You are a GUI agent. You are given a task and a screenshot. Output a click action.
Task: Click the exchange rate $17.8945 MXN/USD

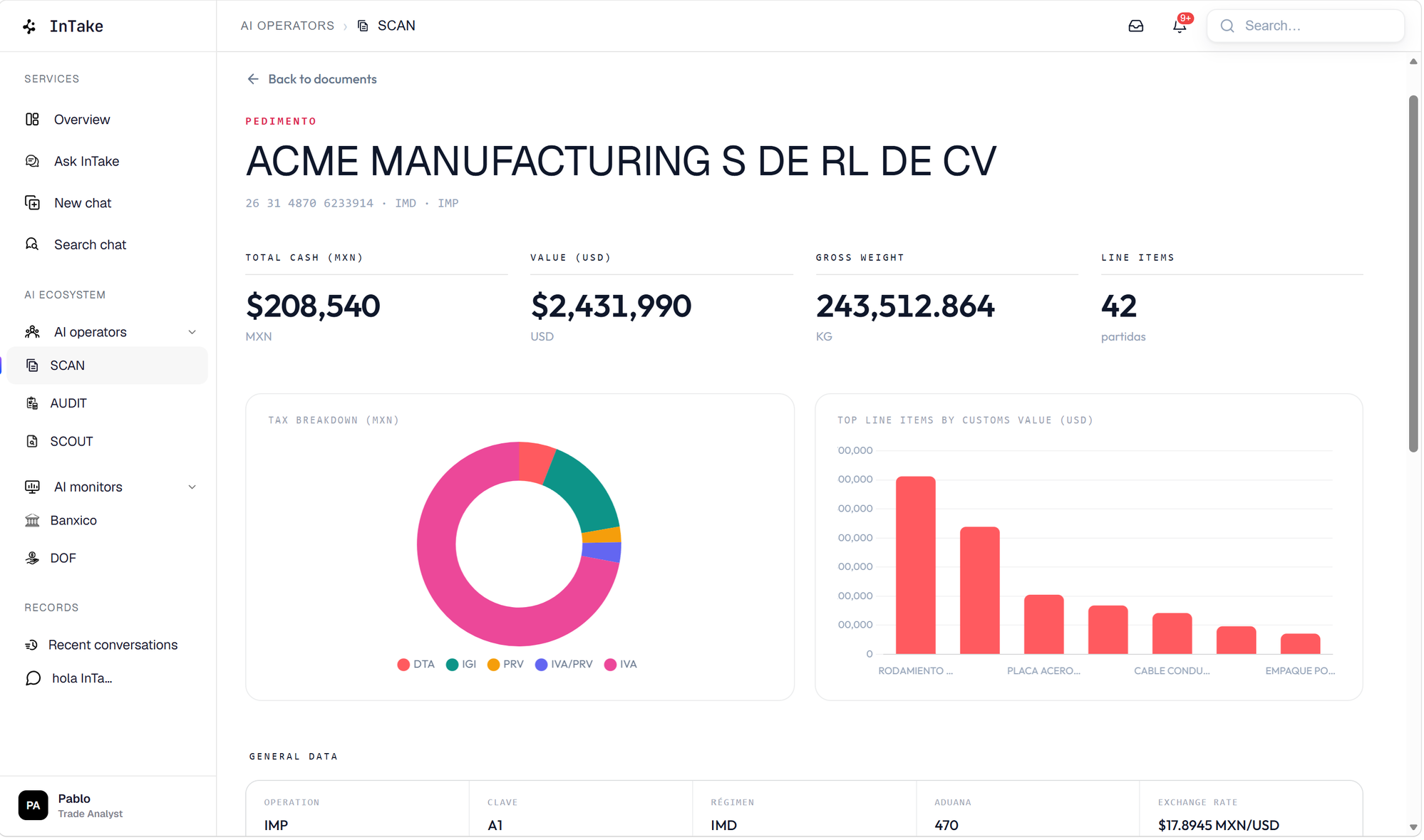coord(1220,826)
